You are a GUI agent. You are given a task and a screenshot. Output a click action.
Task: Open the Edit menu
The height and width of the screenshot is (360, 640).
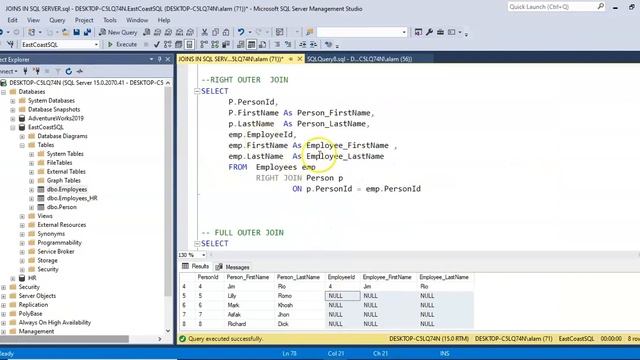tap(12, 20)
